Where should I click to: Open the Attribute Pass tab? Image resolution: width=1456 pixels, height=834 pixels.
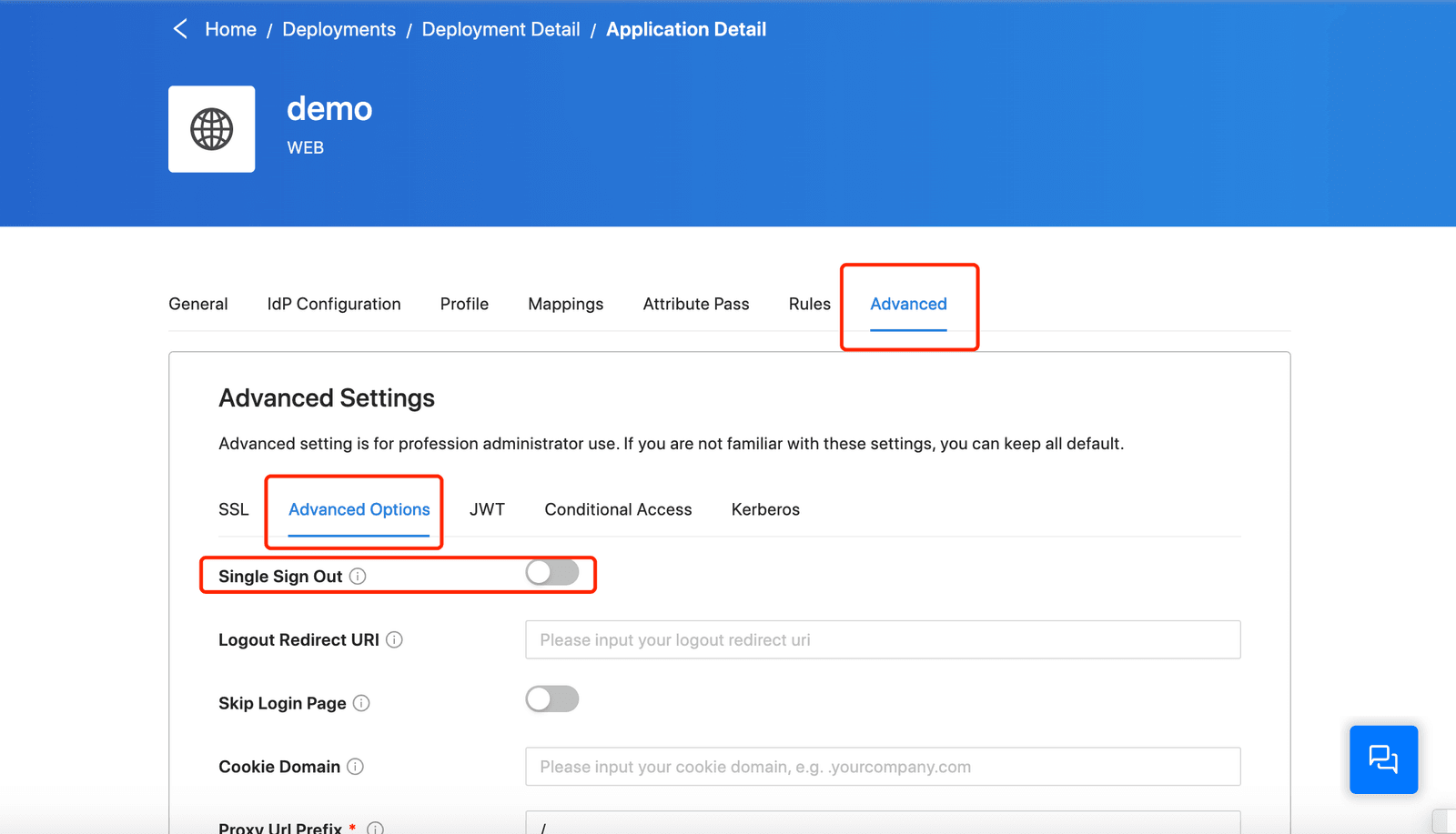point(696,304)
